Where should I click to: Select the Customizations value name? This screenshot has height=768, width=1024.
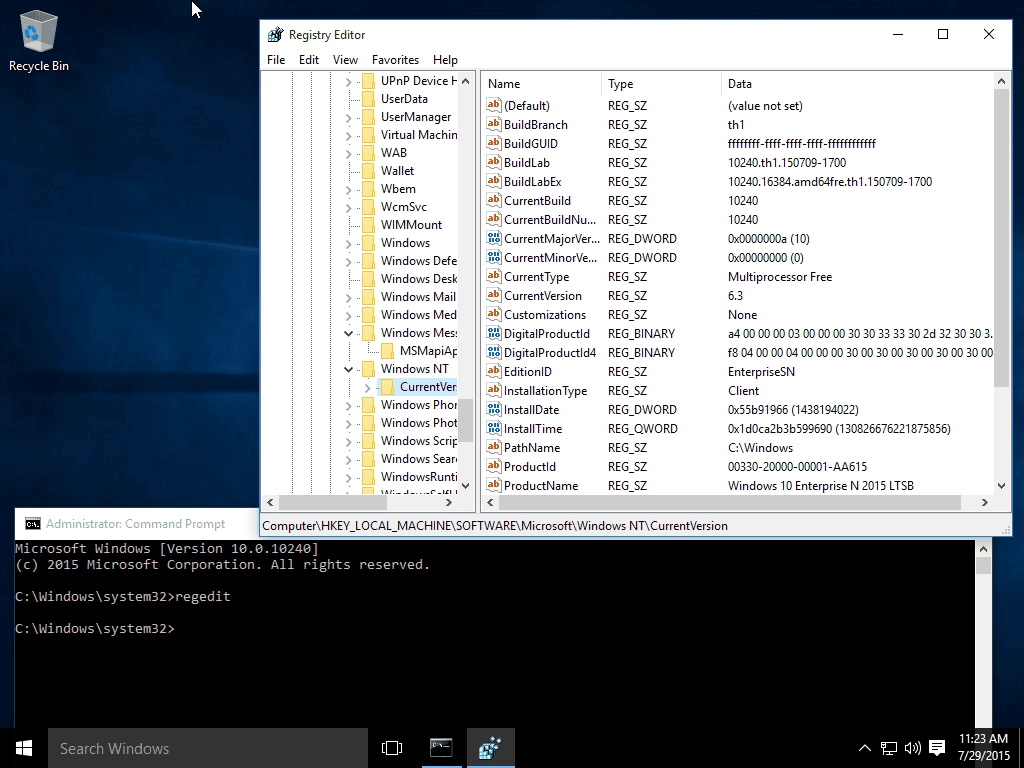point(545,315)
